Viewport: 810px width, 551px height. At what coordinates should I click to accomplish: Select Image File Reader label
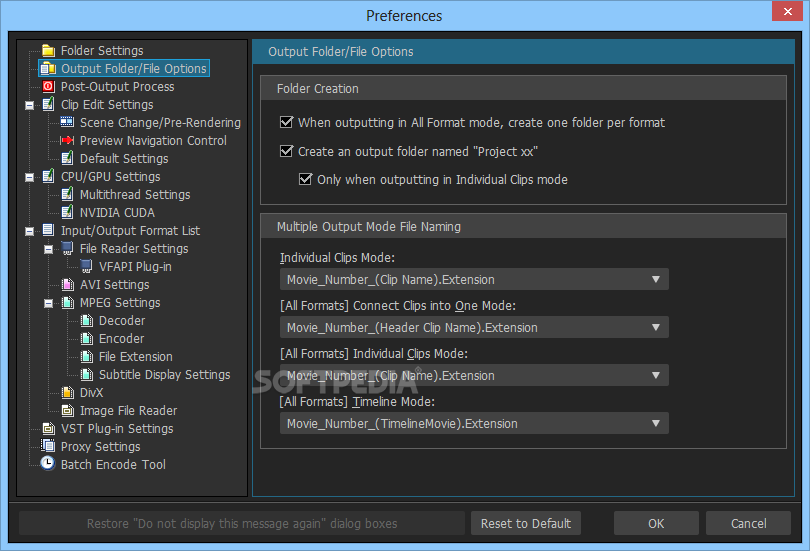[128, 411]
